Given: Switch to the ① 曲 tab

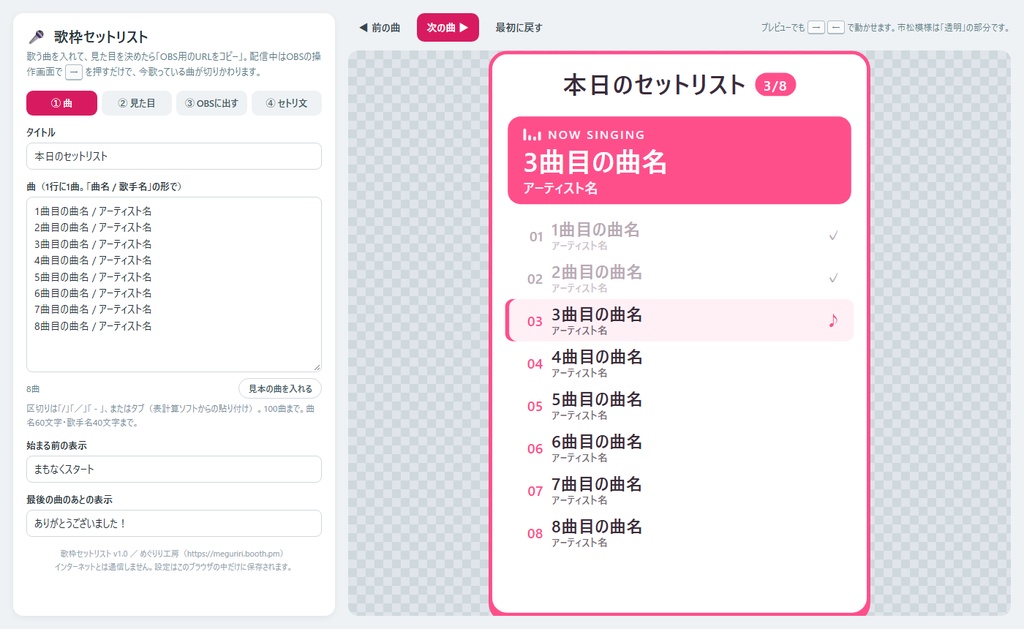Looking at the screenshot, I should 61,103.
